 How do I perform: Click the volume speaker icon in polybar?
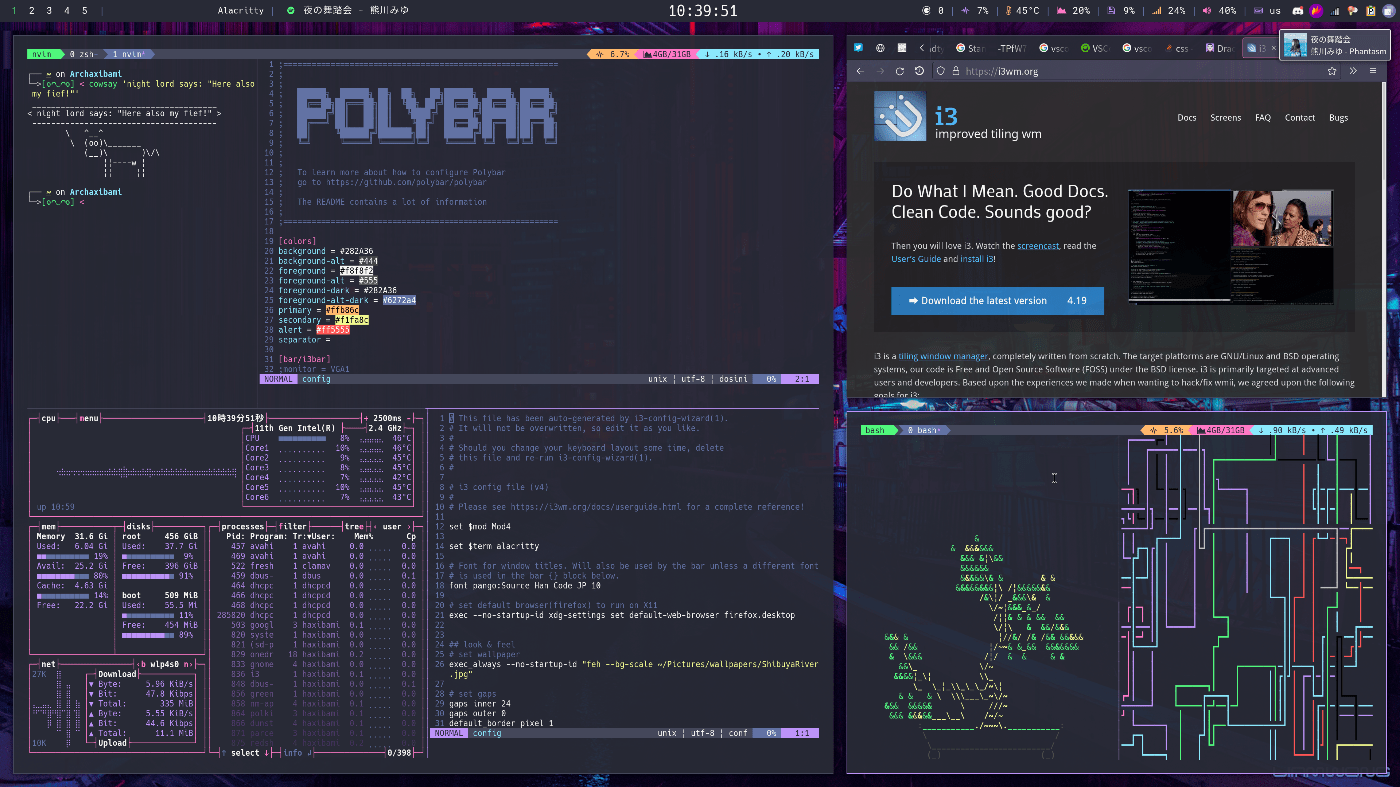point(1206,10)
